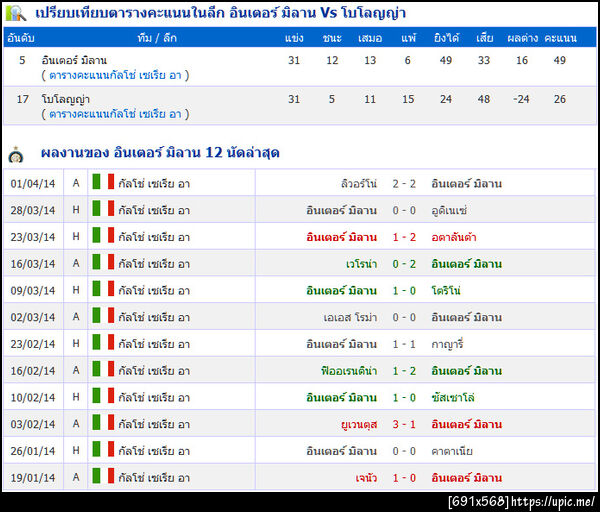Click opponent เวโรน่า in 16/03/14 match
The width and height of the screenshot is (600, 512).
click(x=362, y=264)
